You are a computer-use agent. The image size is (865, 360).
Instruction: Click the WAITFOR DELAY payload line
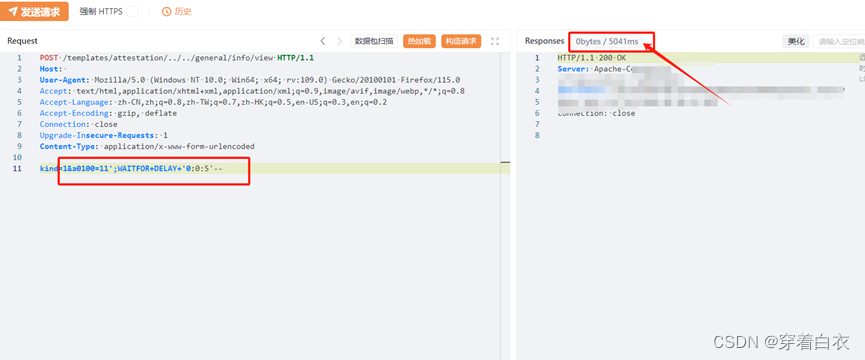coord(131,168)
